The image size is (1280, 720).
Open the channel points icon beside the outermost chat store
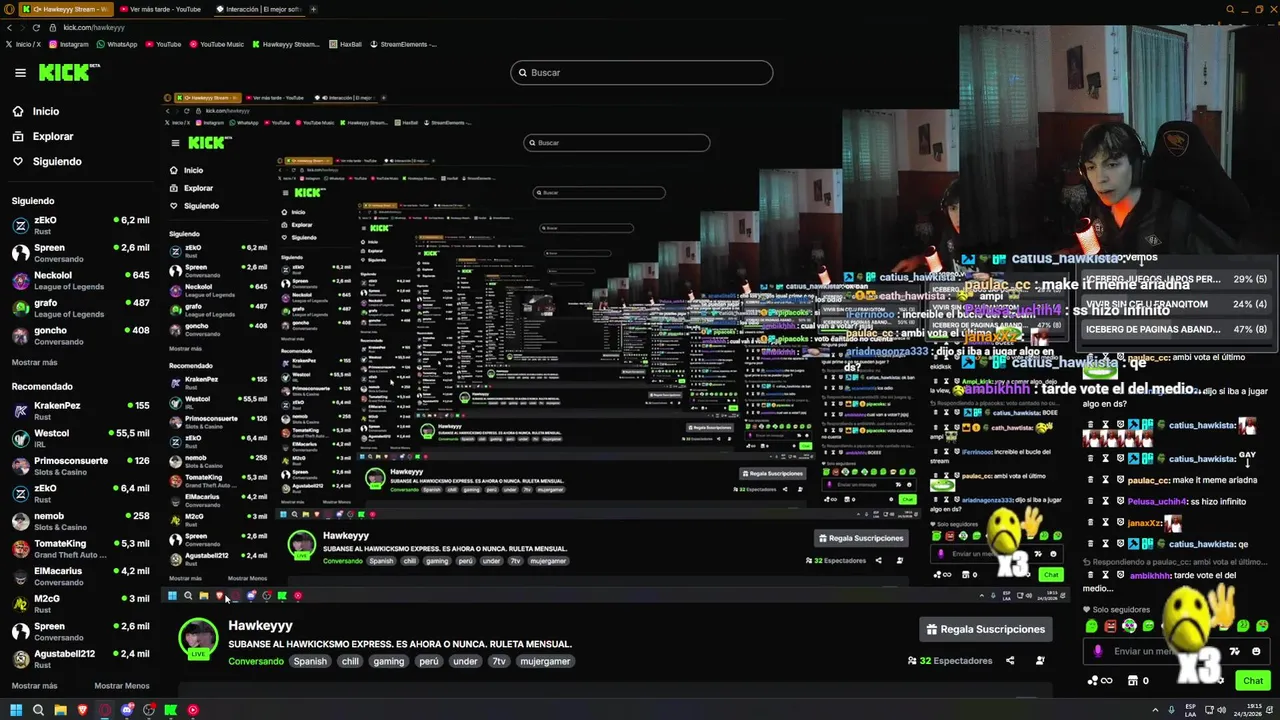coord(1099,681)
